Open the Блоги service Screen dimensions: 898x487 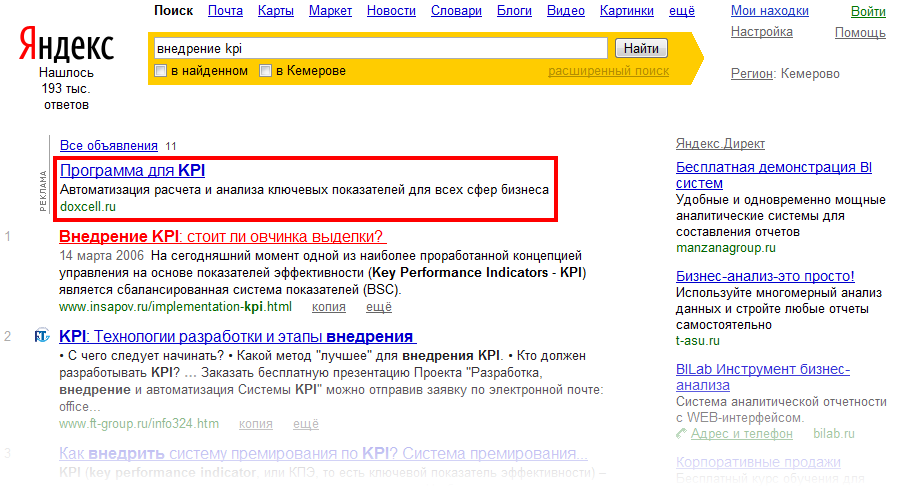click(514, 10)
